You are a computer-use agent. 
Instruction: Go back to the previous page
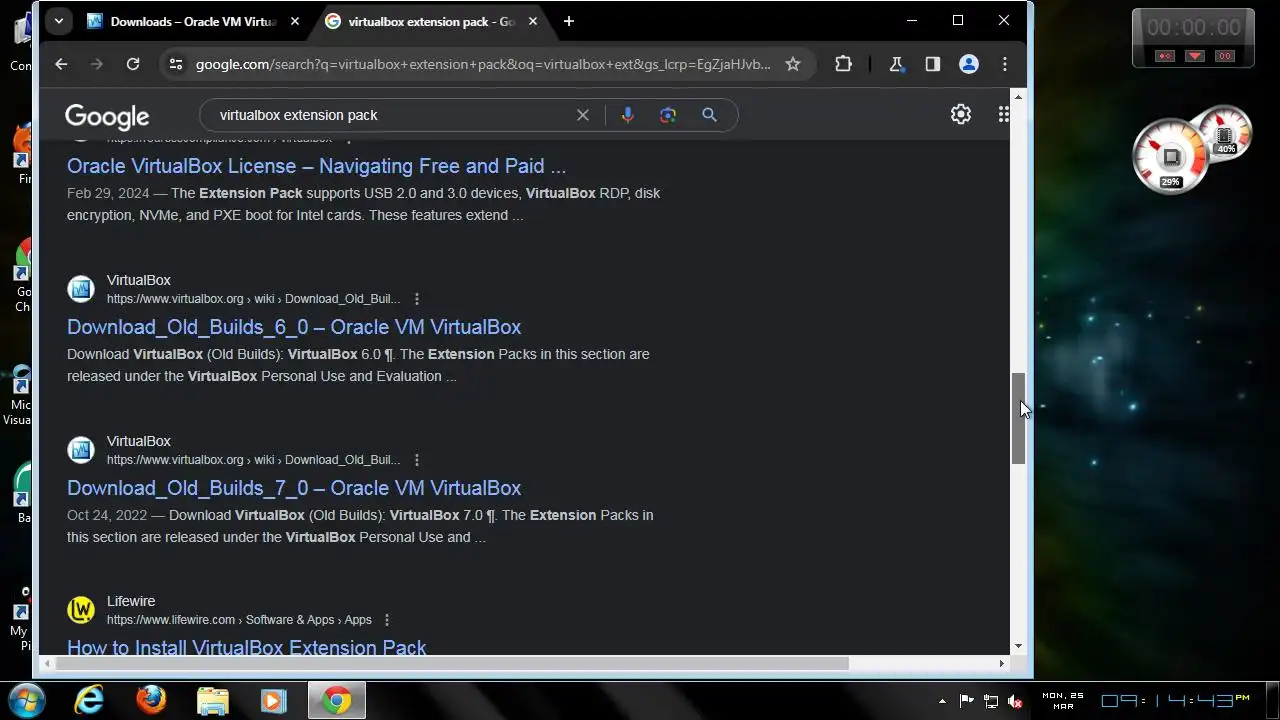[61, 64]
